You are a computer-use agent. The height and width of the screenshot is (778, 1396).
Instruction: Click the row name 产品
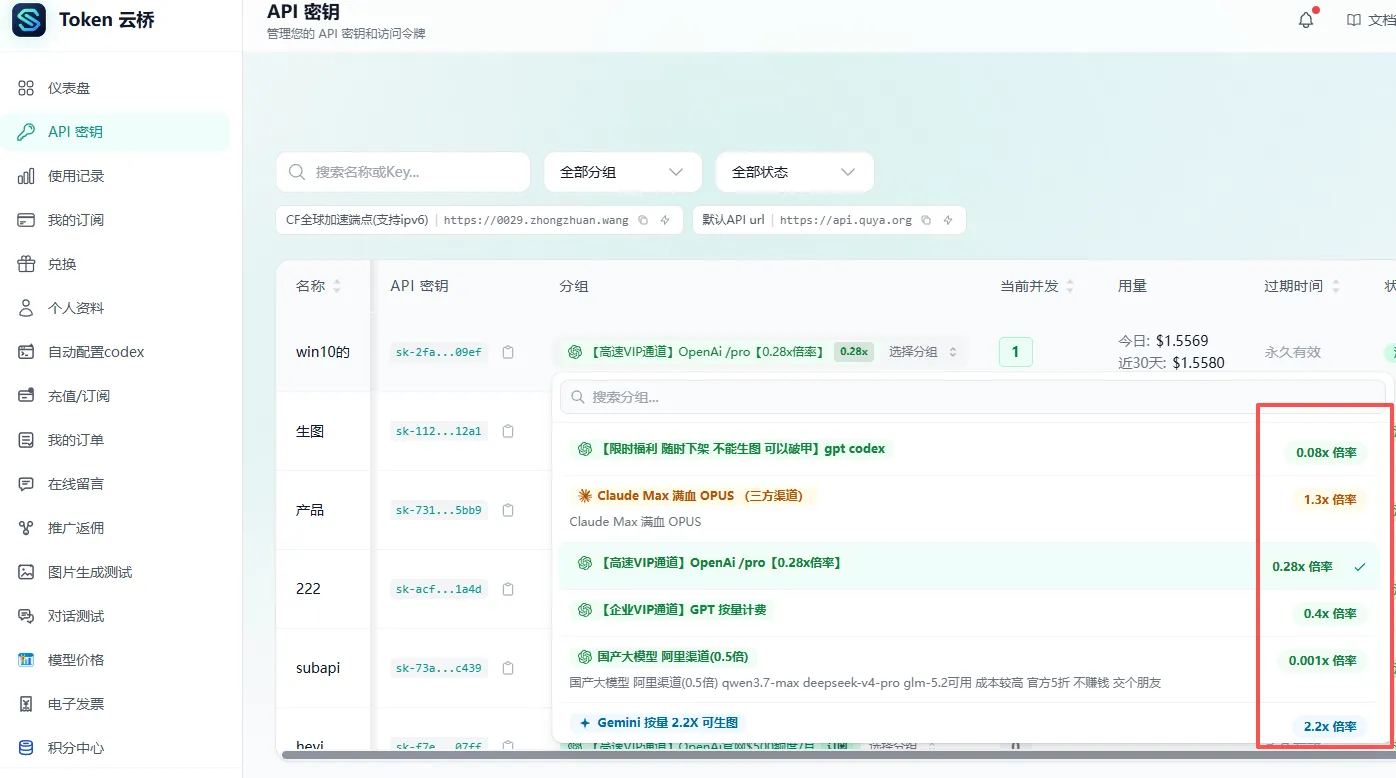[310, 510]
